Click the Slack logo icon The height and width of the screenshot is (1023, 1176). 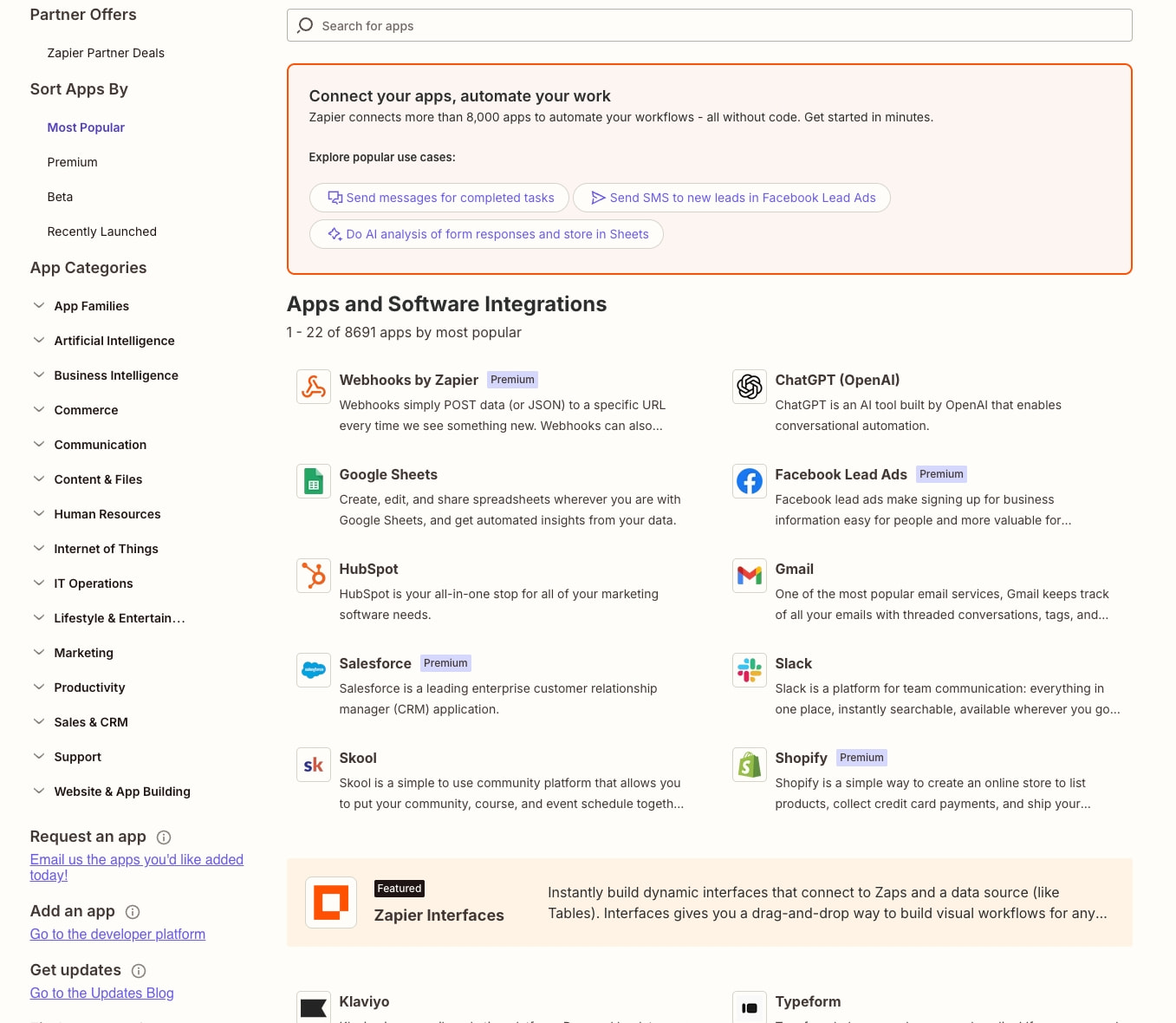point(750,670)
